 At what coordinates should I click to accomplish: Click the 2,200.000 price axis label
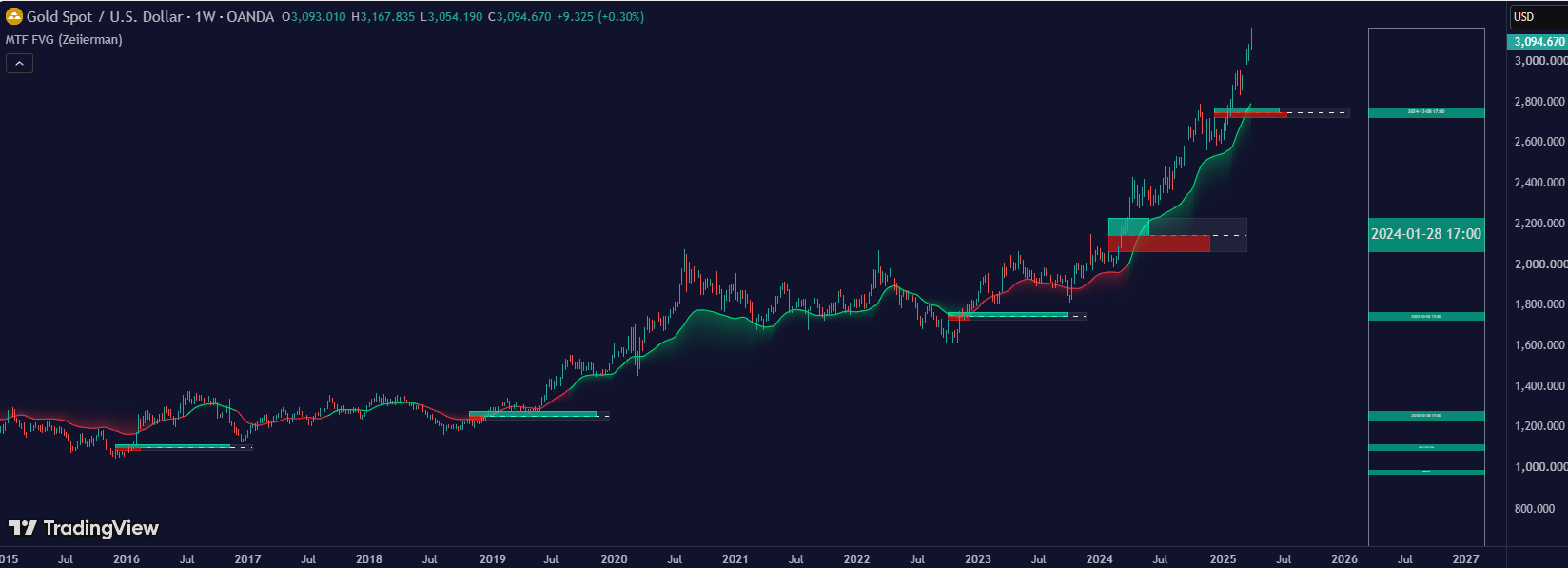pos(1539,224)
